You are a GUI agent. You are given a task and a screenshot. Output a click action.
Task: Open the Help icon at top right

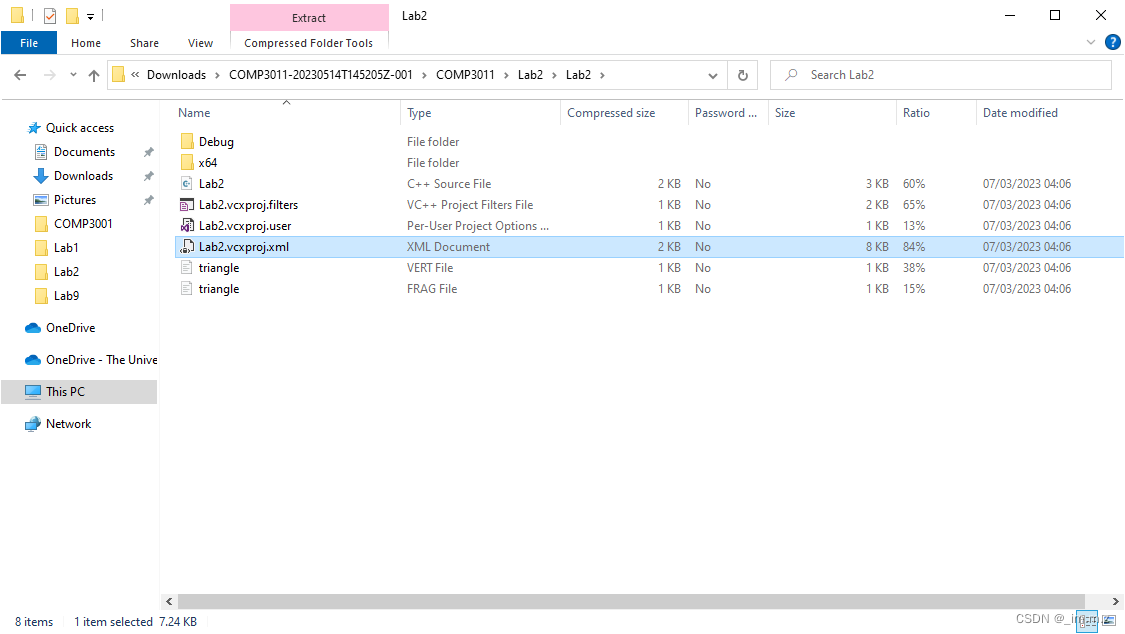point(1113,41)
